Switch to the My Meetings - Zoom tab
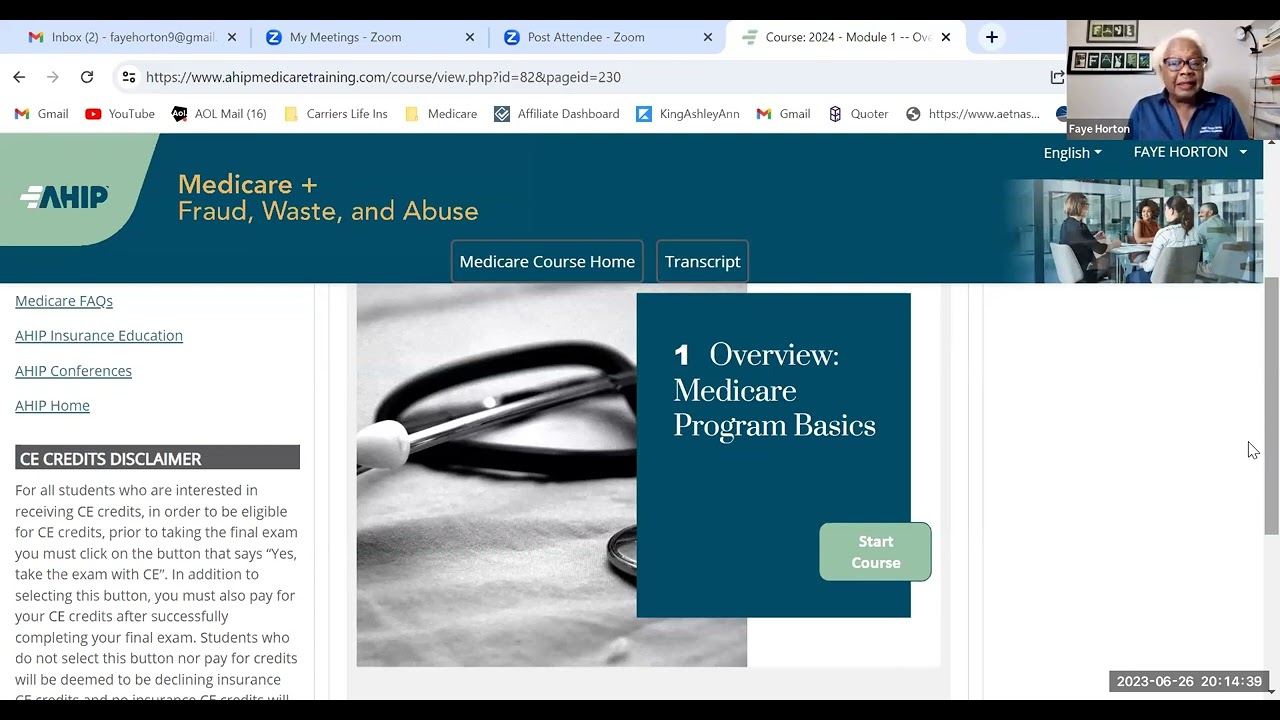 click(368, 37)
